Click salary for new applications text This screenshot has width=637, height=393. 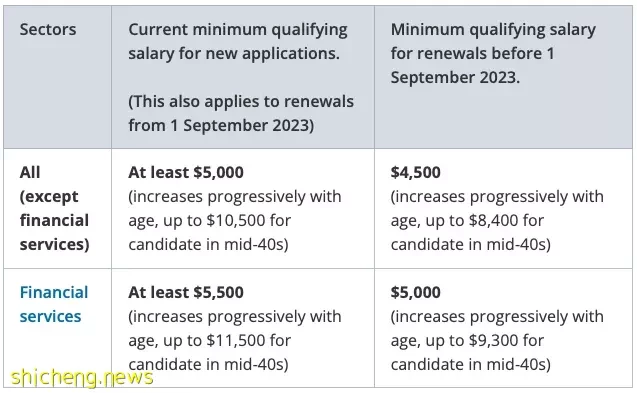234,53
